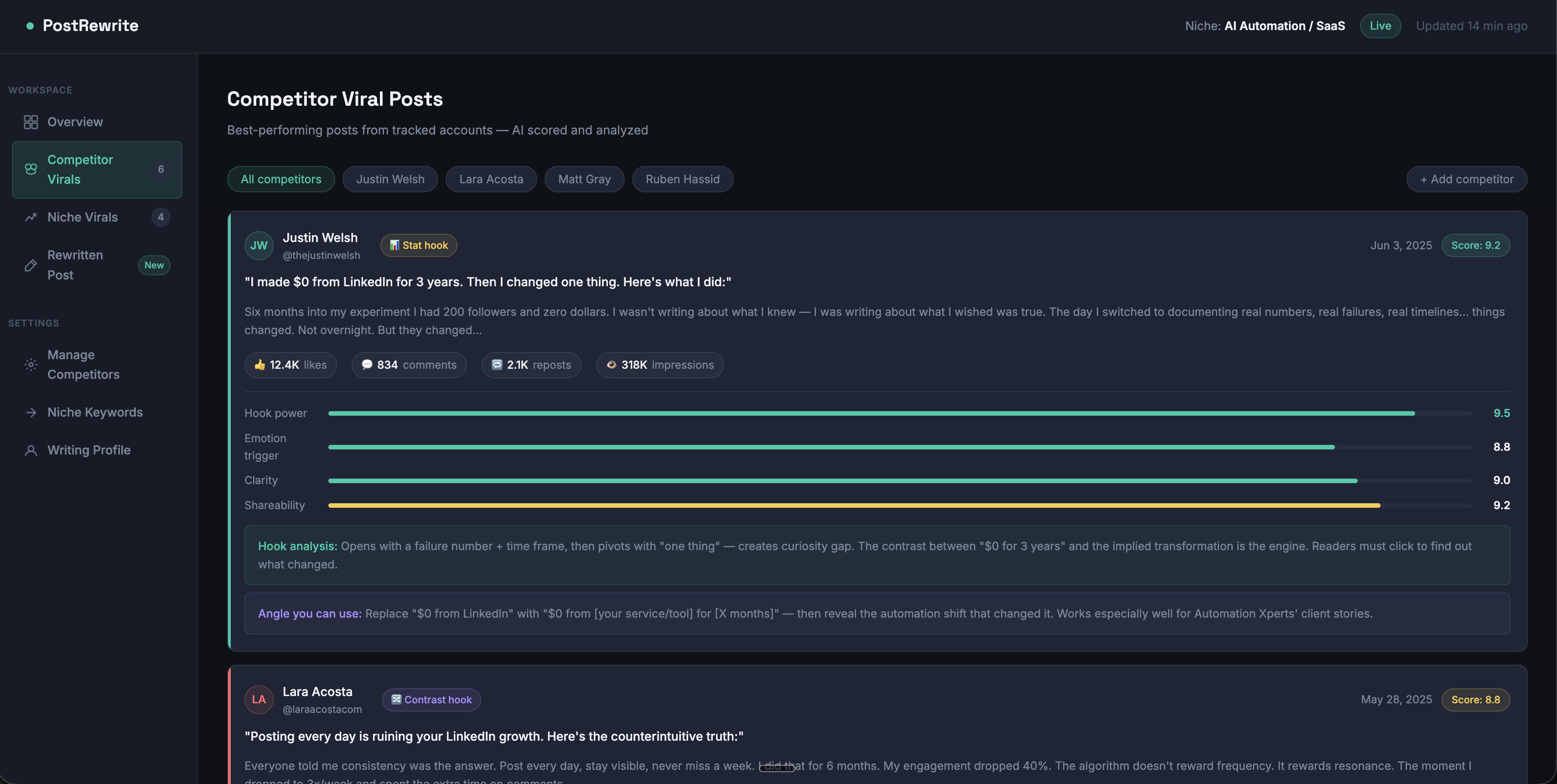The height and width of the screenshot is (784, 1557).
Task: Click the Overview grid icon
Action: coord(31,122)
